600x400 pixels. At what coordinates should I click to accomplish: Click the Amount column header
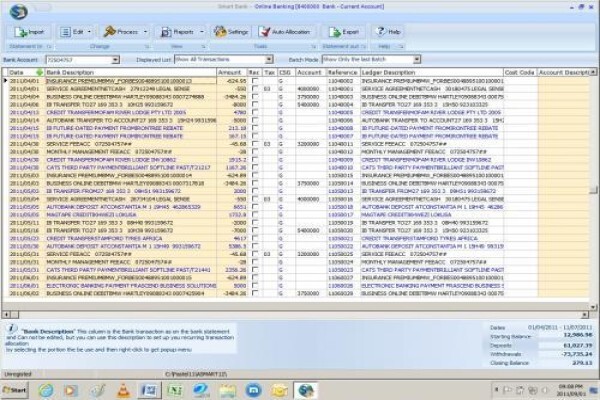coord(232,72)
